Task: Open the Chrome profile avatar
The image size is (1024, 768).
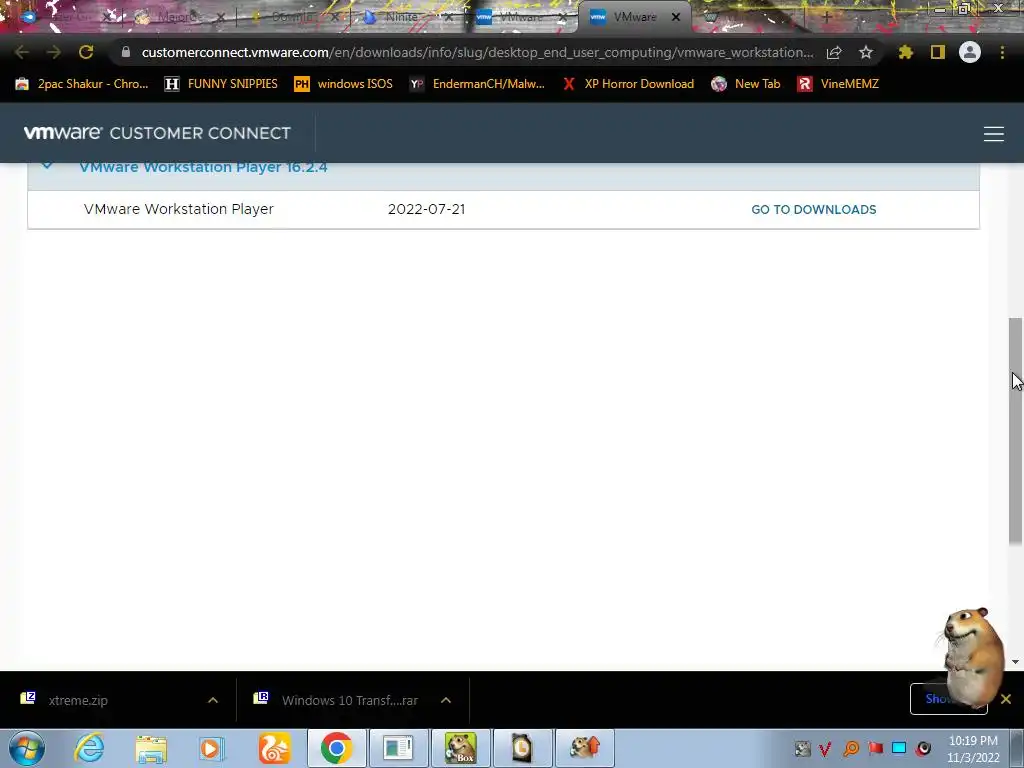Action: (x=970, y=52)
